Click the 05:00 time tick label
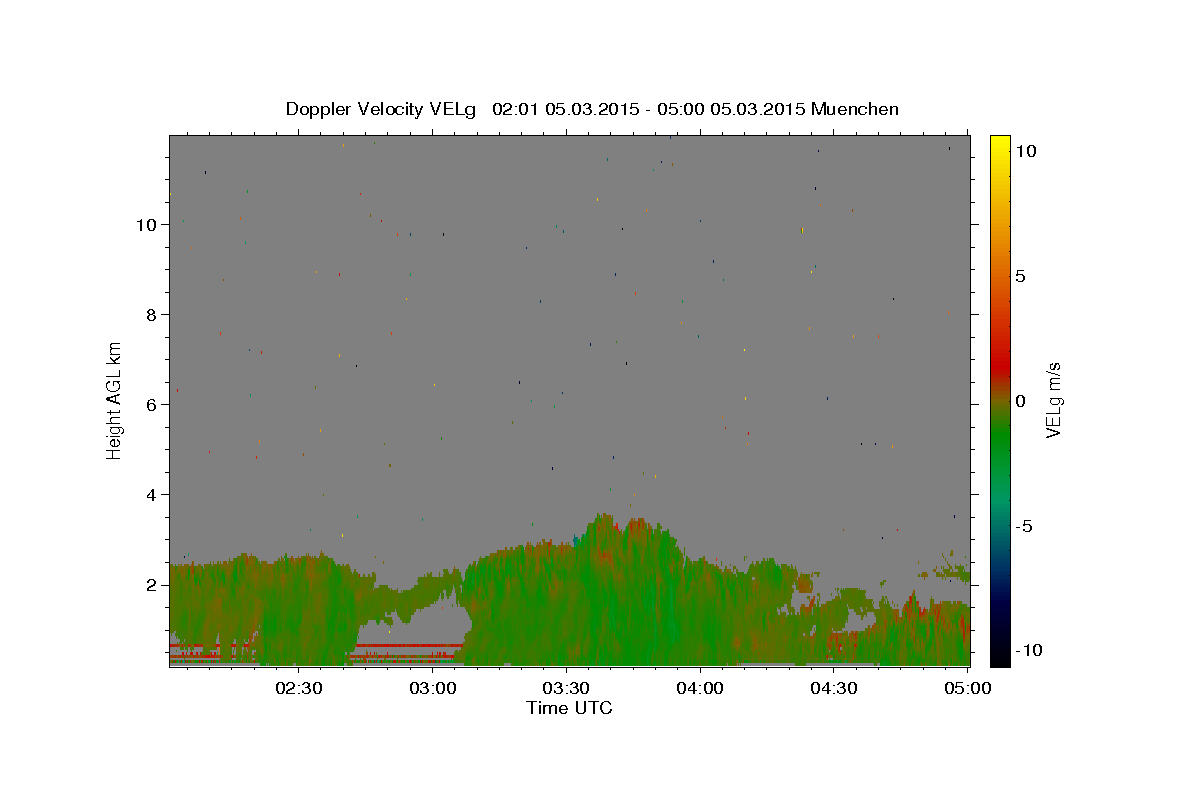Image resolution: width=1200 pixels, height=800 pixels. pyautogui.click(x=967, y=688)
